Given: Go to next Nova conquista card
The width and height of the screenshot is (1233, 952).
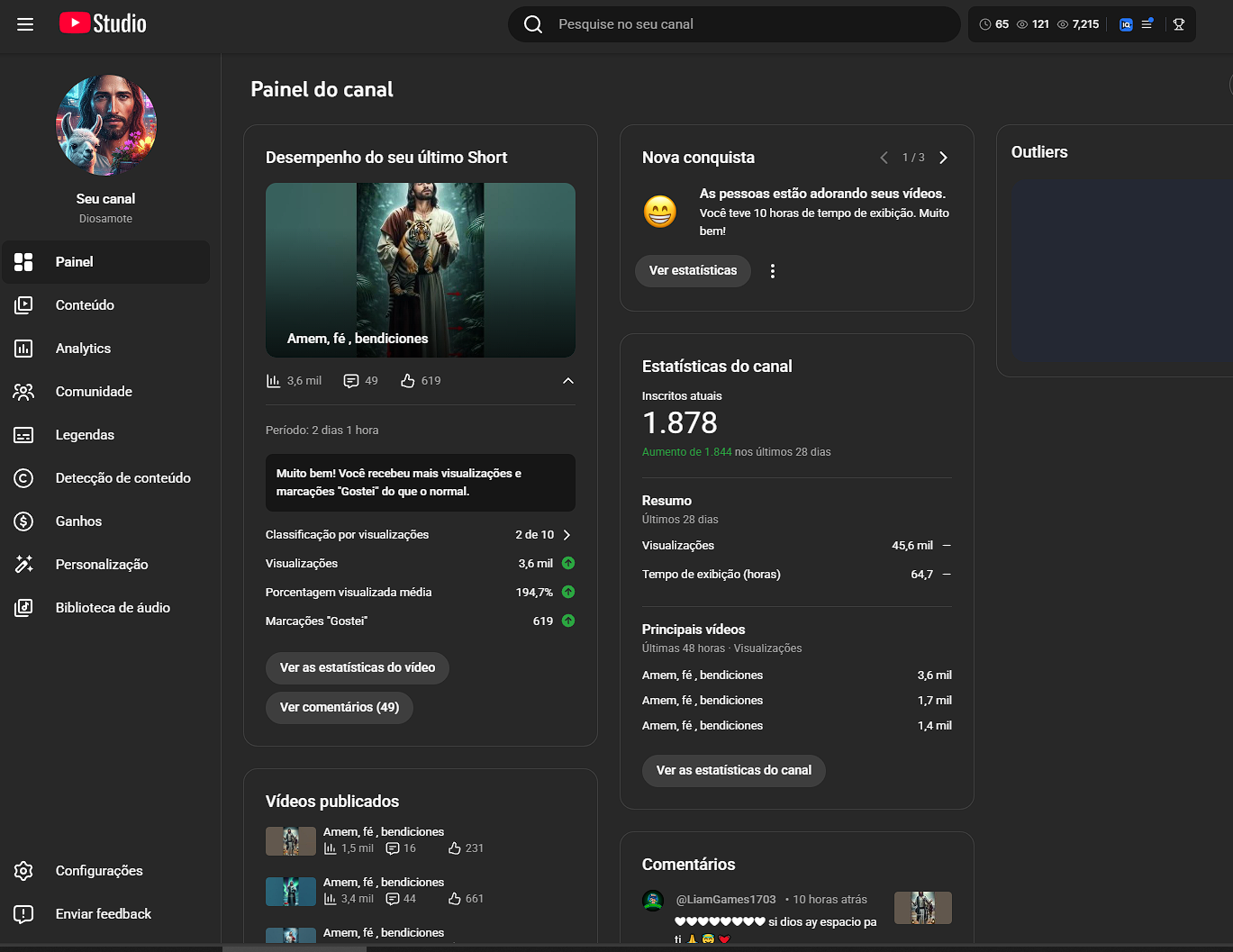Looking at the screenshot, I should [943, 158].
